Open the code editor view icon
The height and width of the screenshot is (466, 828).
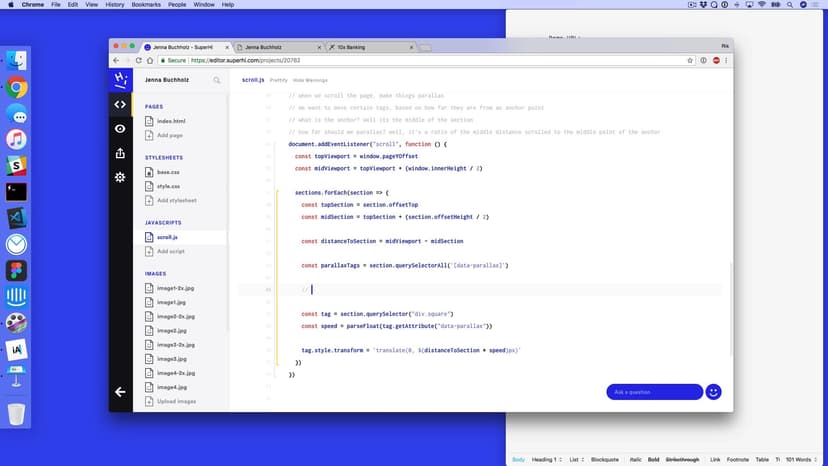[120, 104]
